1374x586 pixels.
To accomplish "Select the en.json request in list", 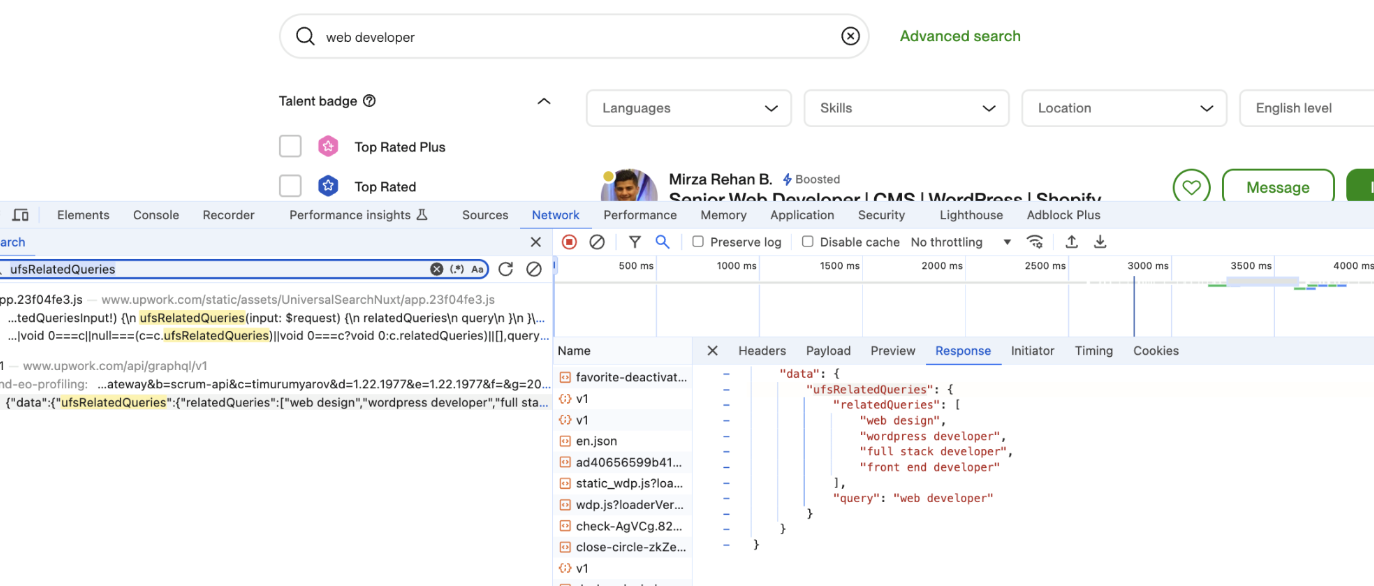I will pos(596,441).
